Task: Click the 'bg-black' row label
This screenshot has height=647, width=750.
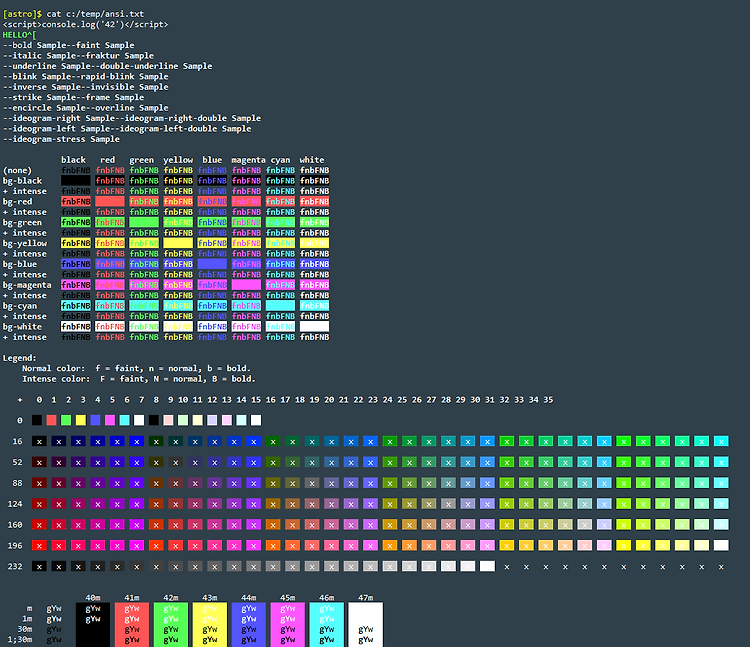Action: (x=22, y=181)
